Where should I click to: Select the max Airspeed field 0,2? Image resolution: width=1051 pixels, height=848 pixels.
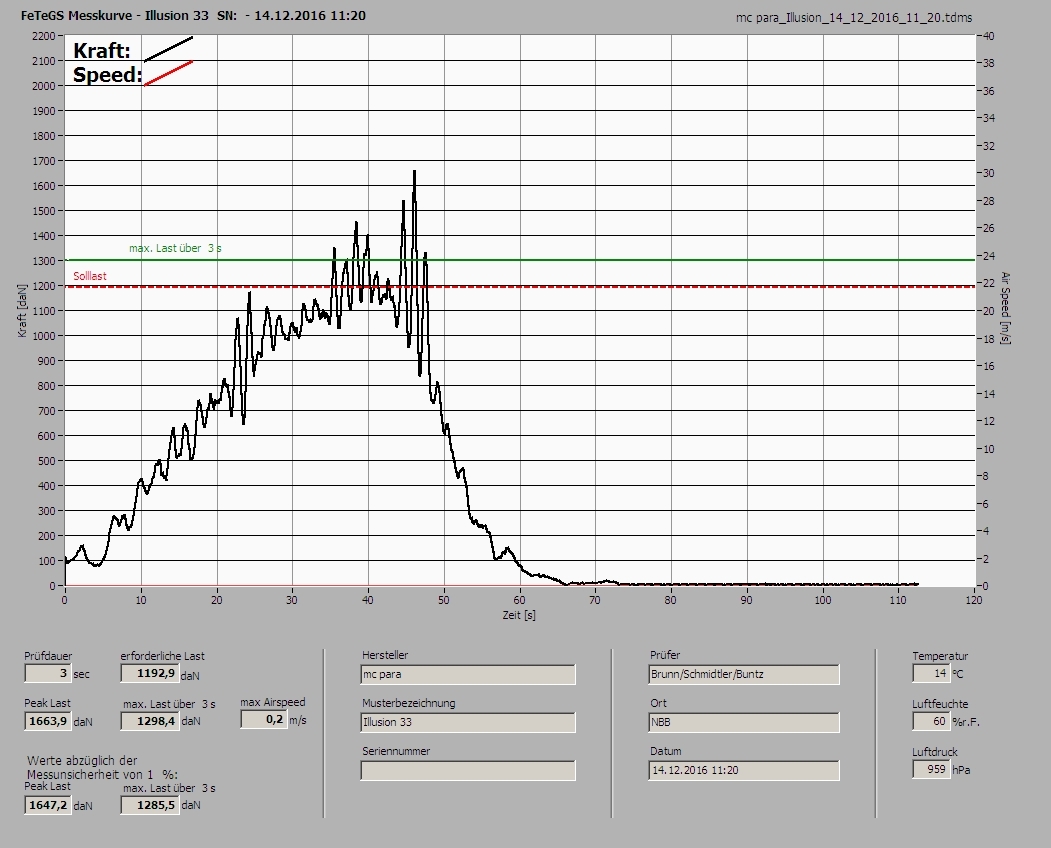coord(263,719)
